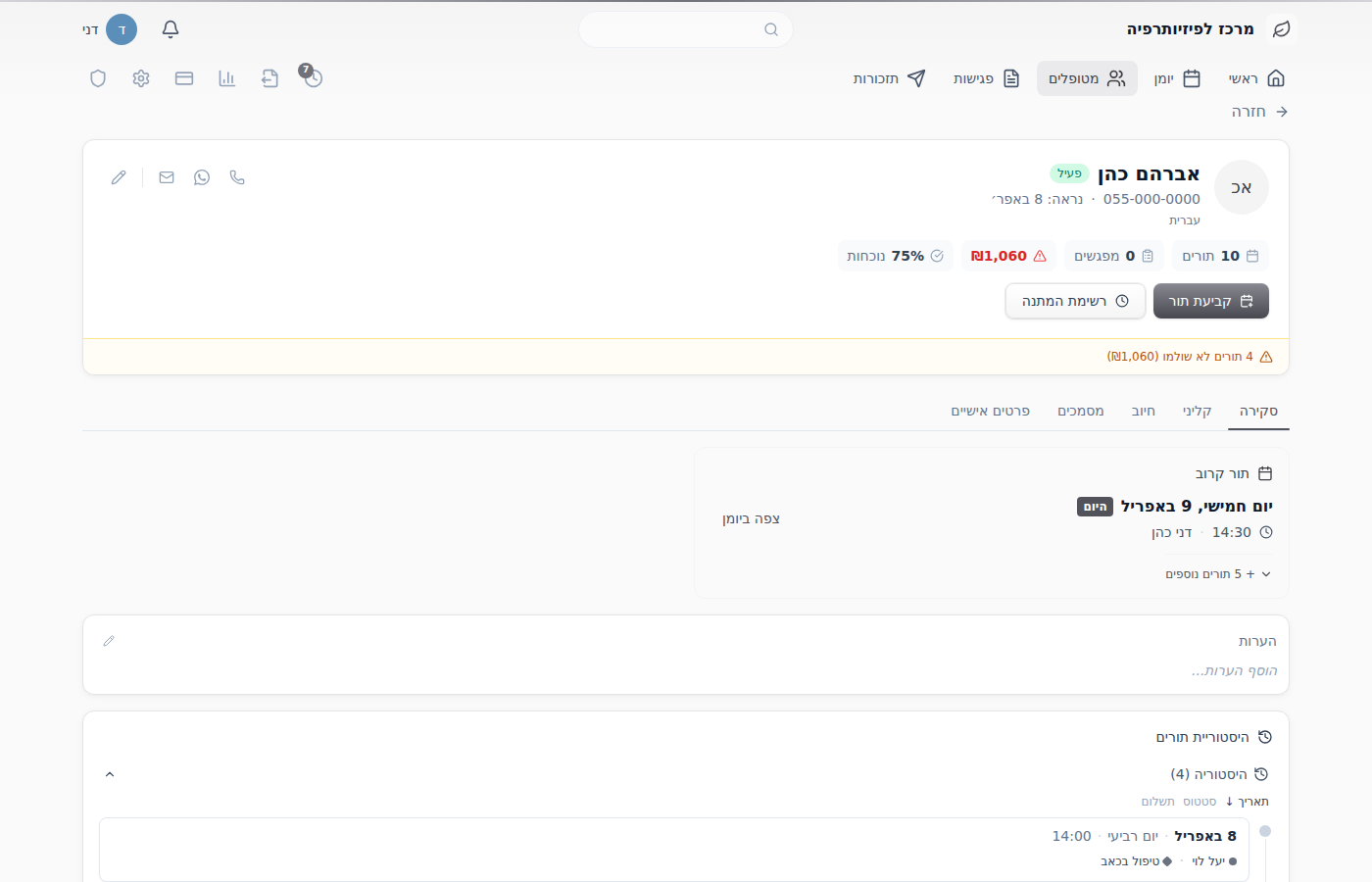
Task: Open the חיוב tab
Action: tap(1144, 411)
